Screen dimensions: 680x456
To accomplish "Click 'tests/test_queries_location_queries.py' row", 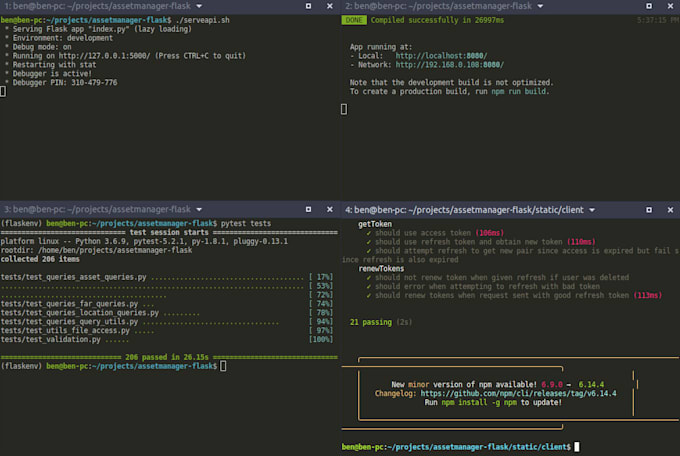I will (167, 312).
